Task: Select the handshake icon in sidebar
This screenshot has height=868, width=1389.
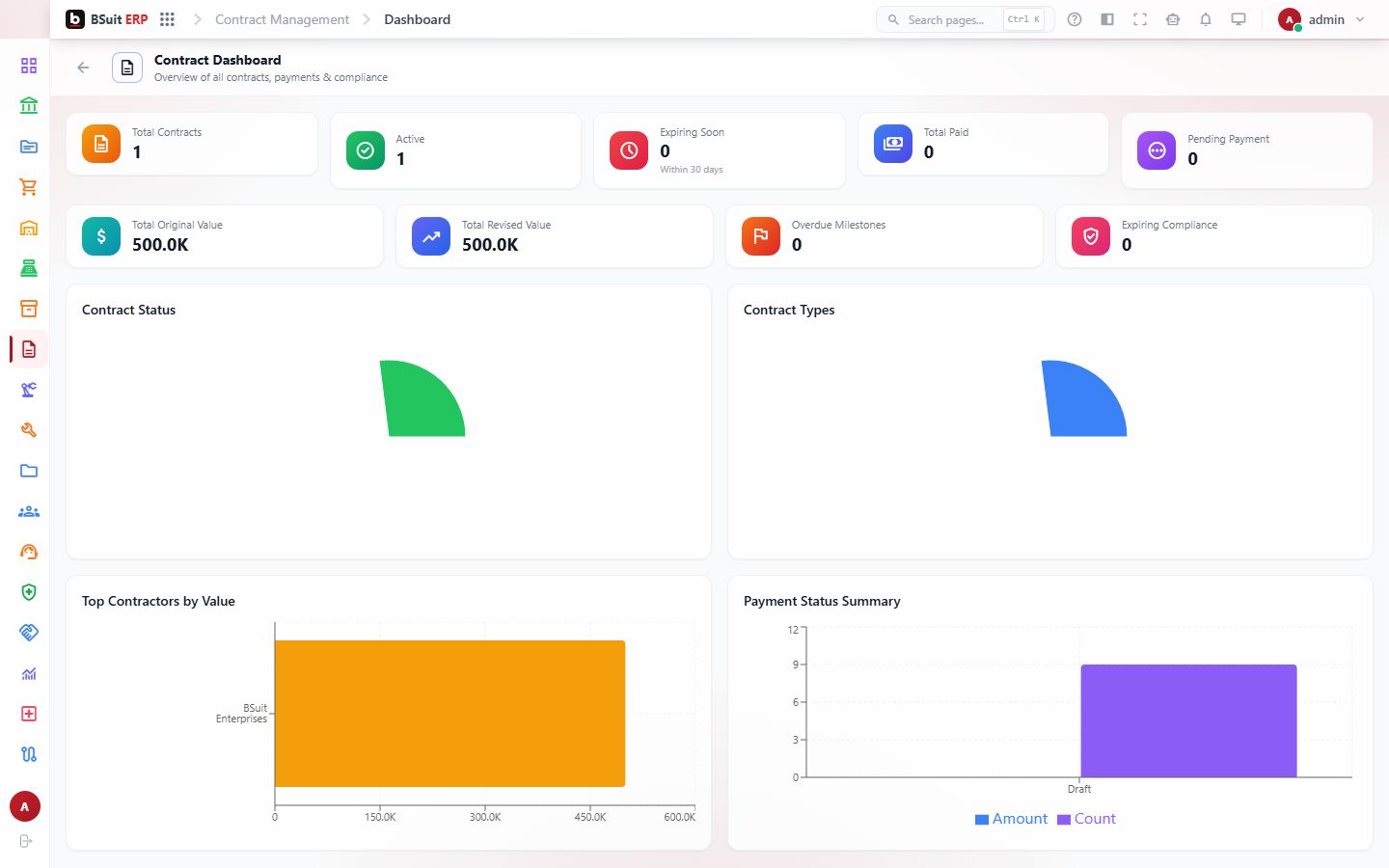Action: (x=29, y=633)
